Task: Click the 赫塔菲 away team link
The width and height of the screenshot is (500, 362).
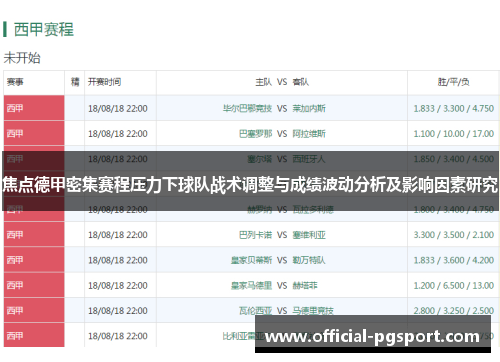Action: [305, 285]
